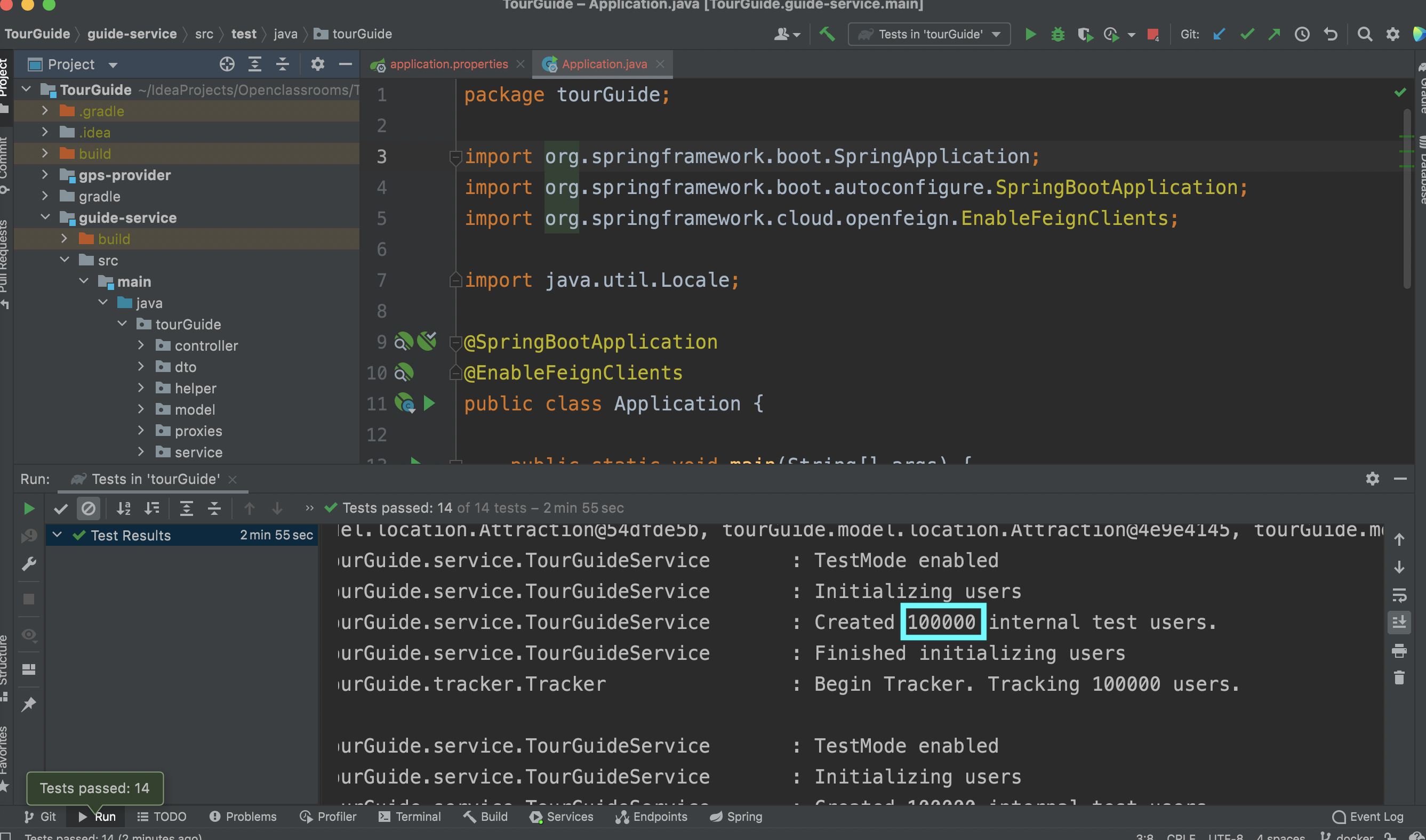Click the green Debug bug icon

[x=1058, y=34]
